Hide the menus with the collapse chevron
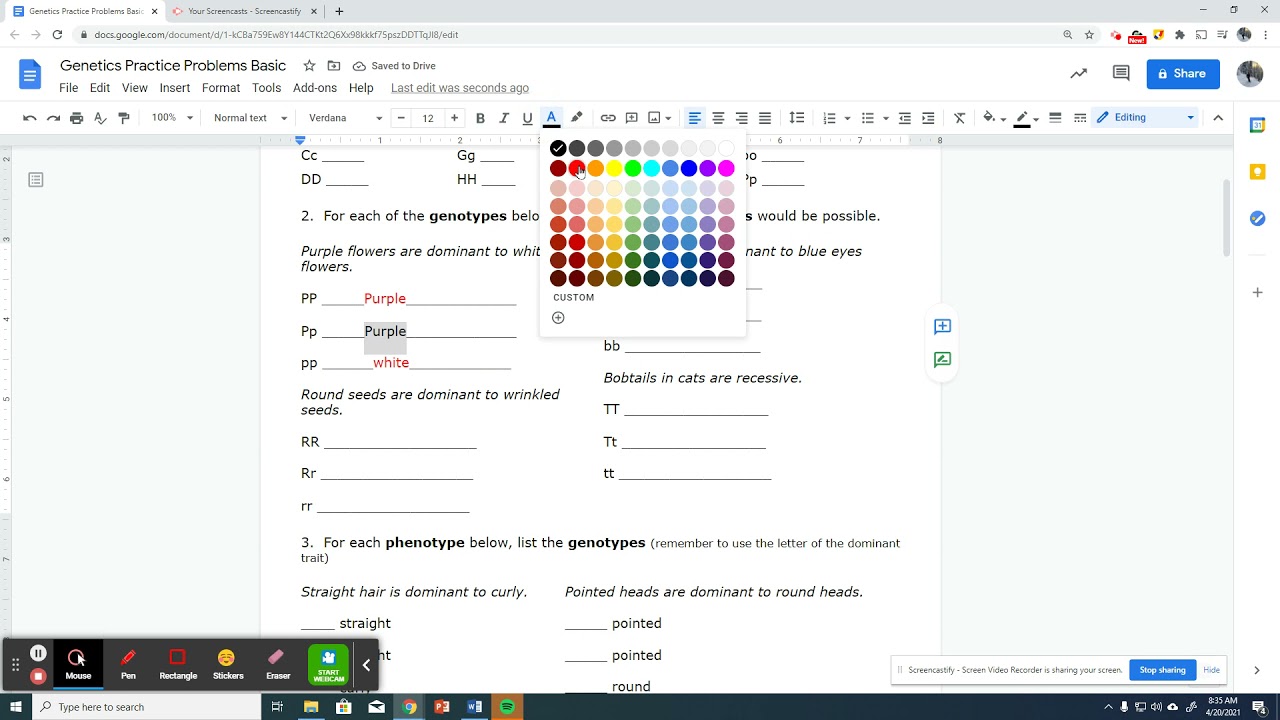Image resolution: width=1280 pixels, height=720 pixels. 1218,118
